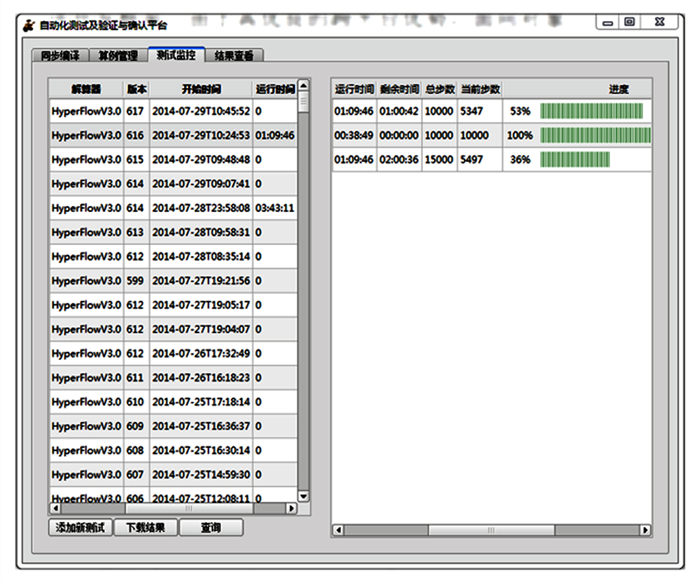Viewport: 700px width, 583px height.
Task: Click right arrow of progress panel scrollbar
Action: [645, 530]
